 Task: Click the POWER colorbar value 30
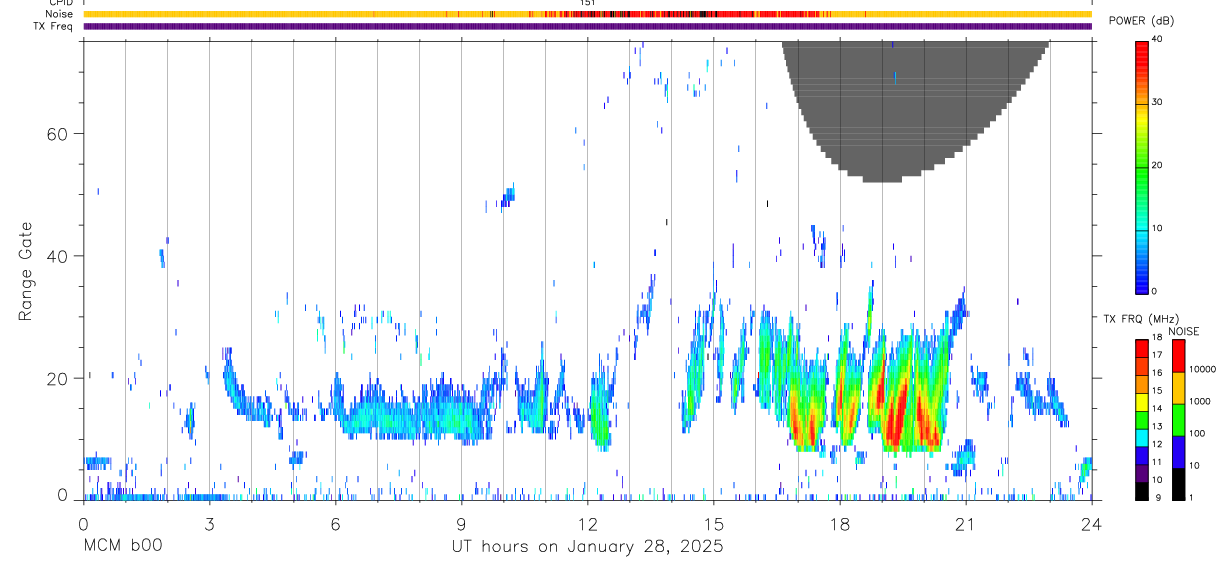pos(1158,103)
